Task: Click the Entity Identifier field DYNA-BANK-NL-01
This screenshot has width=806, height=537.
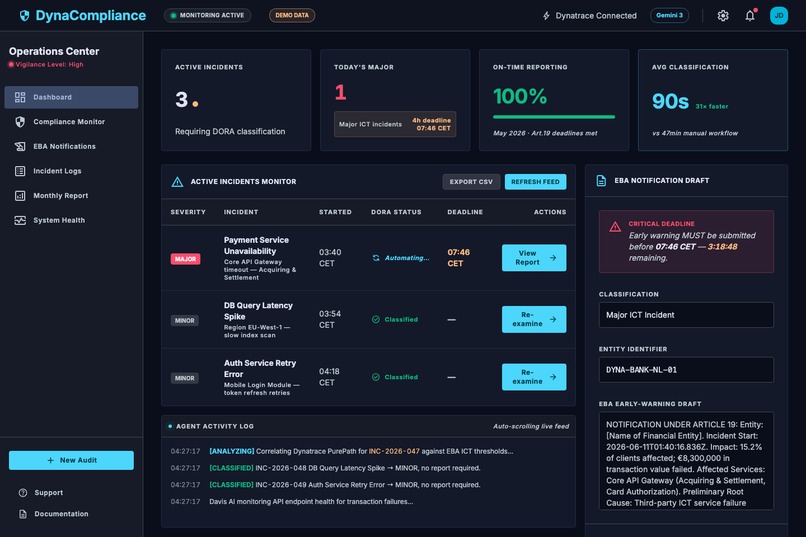Action: click(x=686, y=370)
